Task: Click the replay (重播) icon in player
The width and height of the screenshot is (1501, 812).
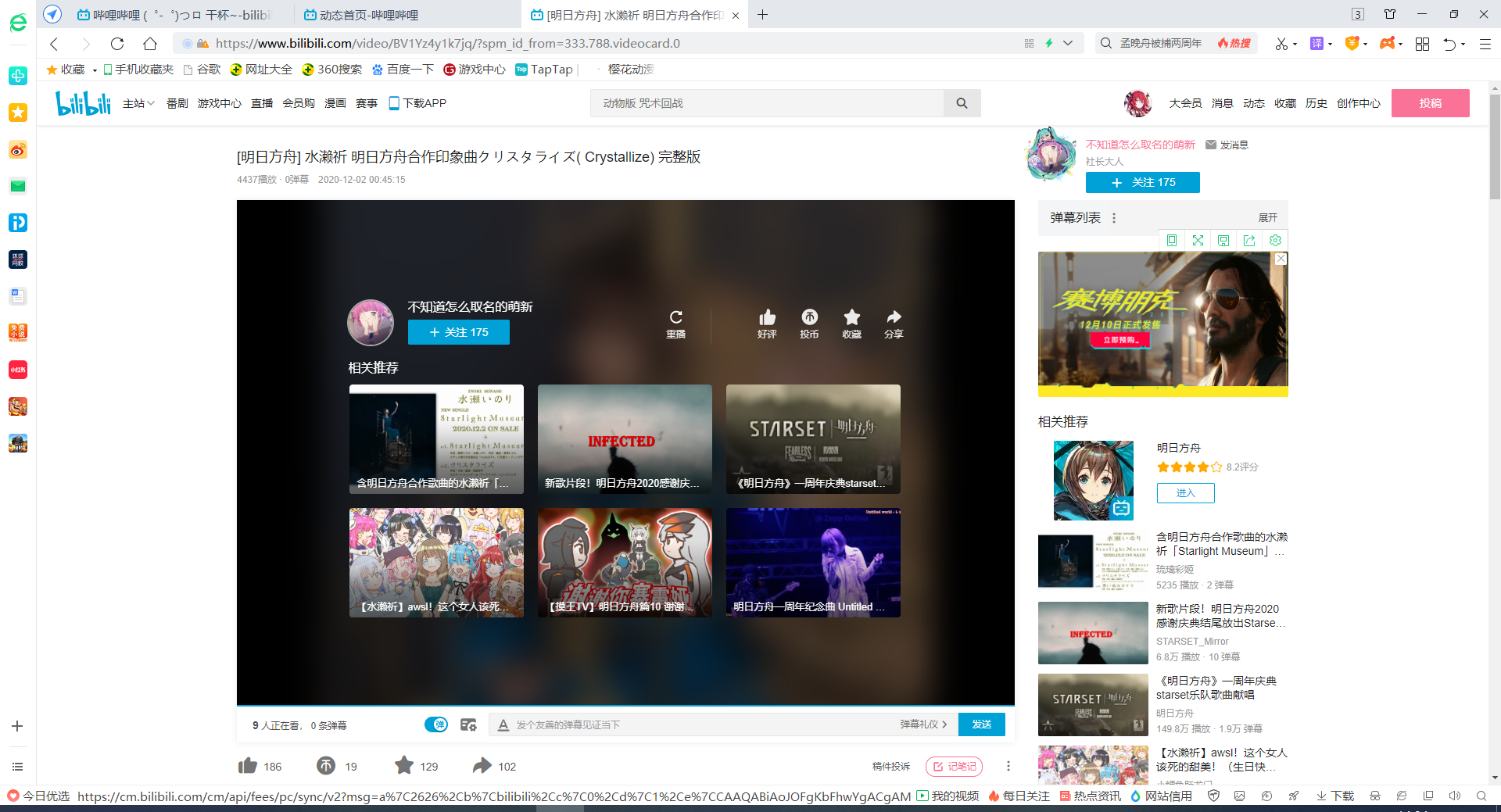Action: coord(676,317)
